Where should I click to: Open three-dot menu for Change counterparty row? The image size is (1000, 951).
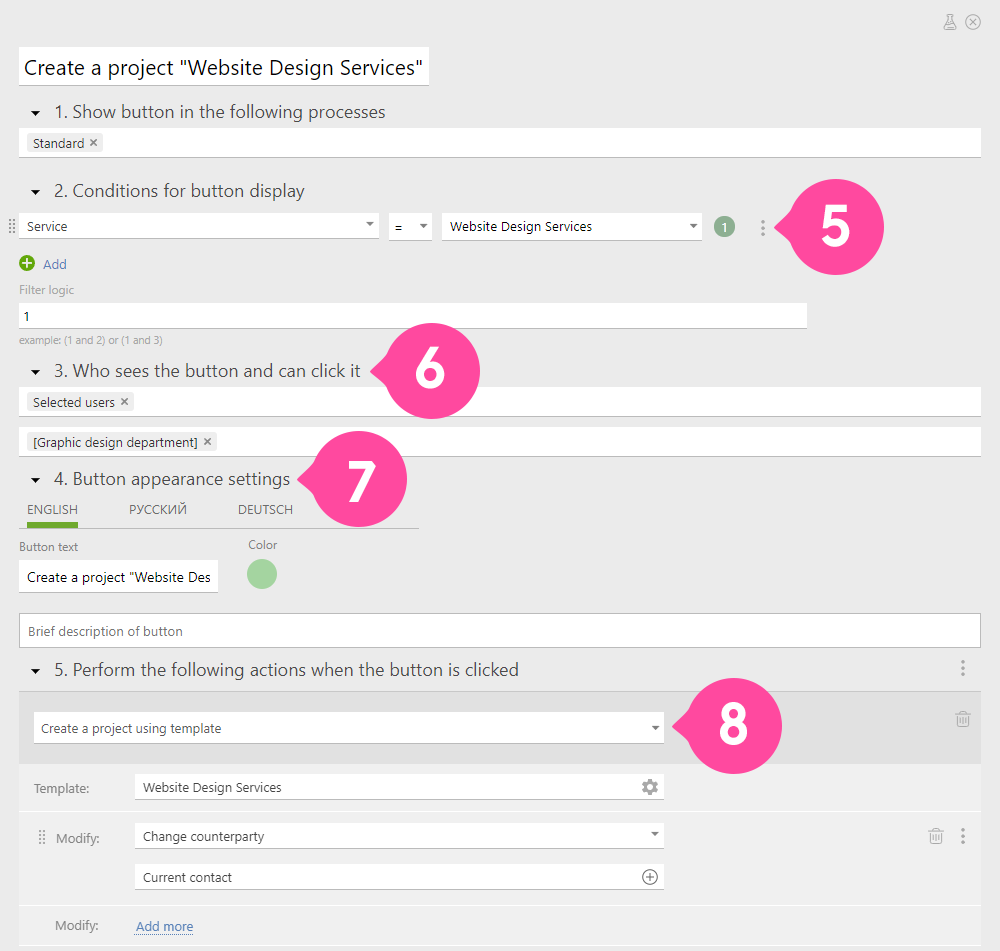point(963,836)
